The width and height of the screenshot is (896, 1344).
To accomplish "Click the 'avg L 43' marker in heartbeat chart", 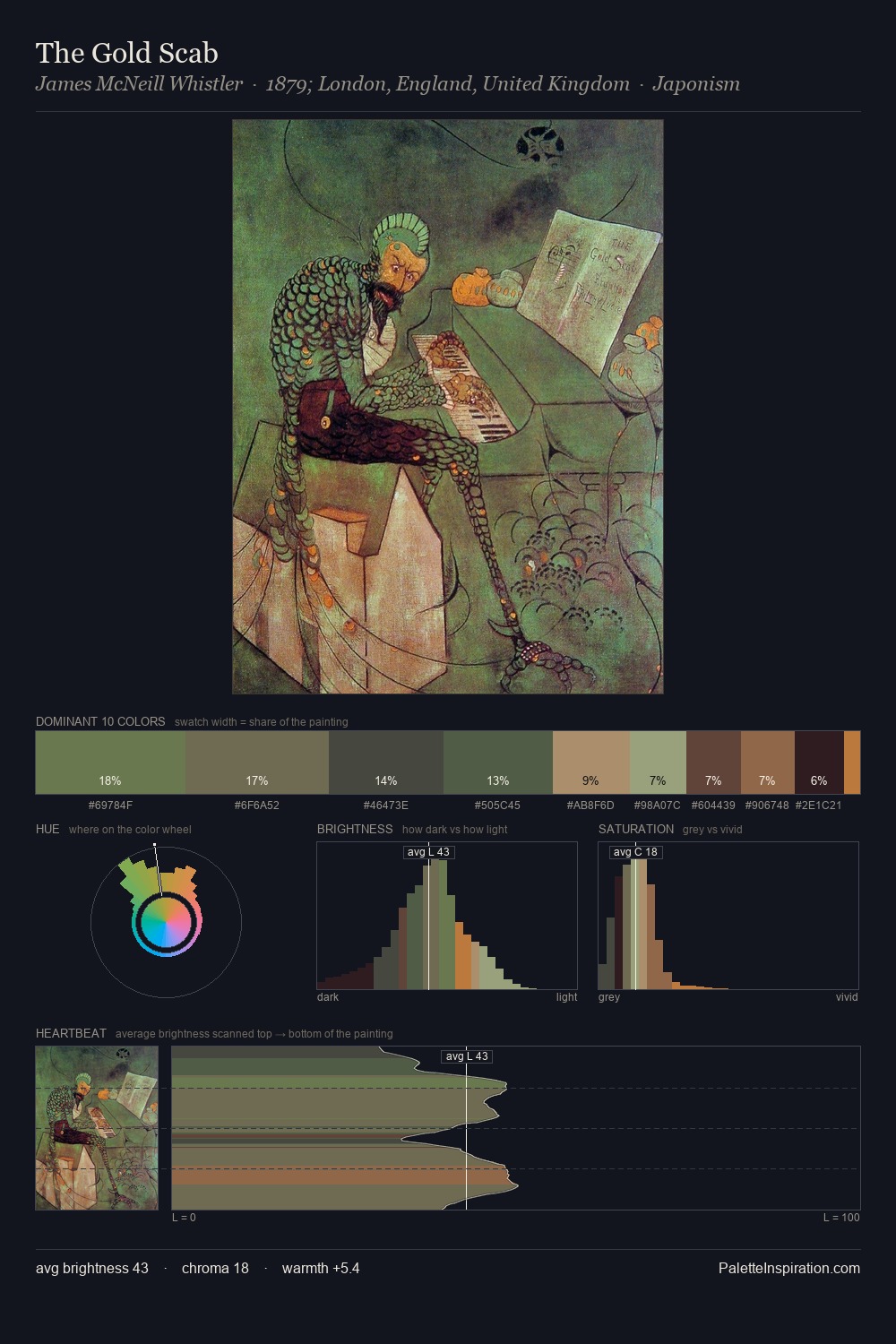I will pyautogui.click(x=467, y=1056).
